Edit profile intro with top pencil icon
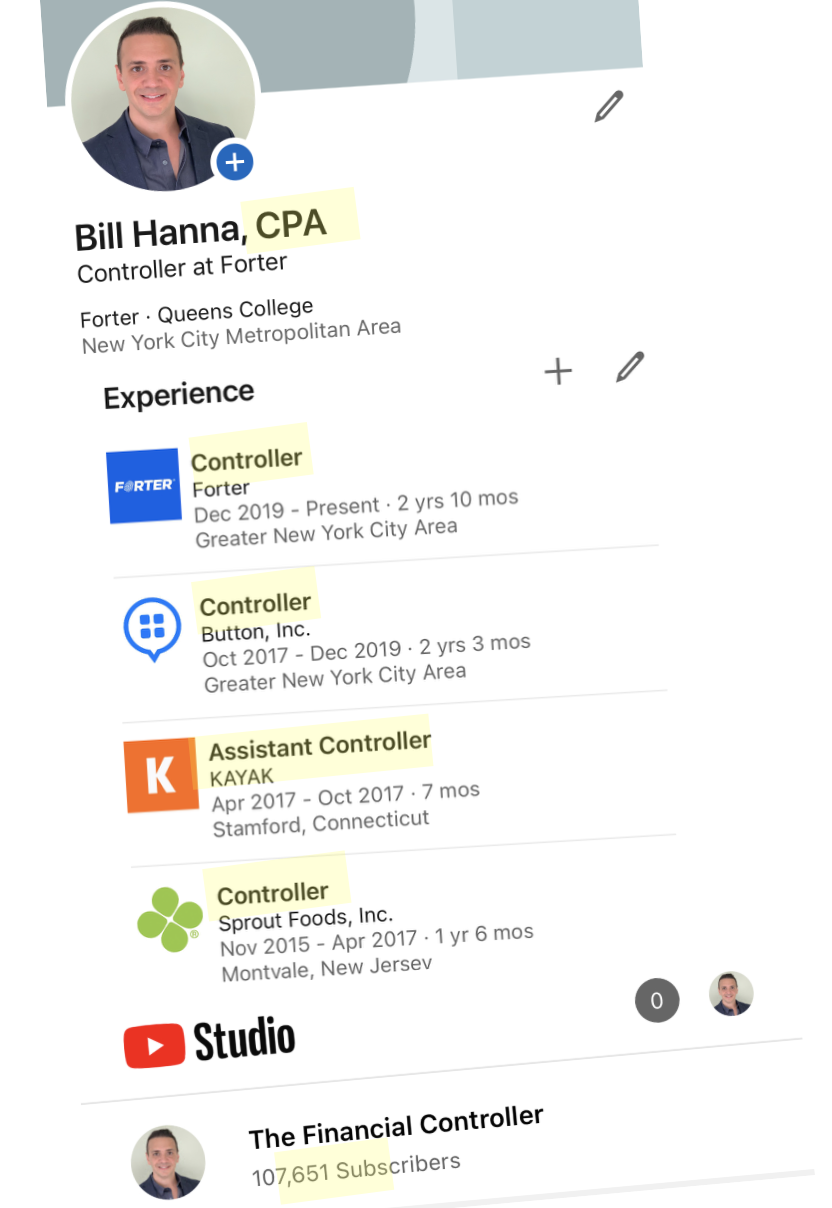This screenshot has width=832, height=1208. (609, 106)
